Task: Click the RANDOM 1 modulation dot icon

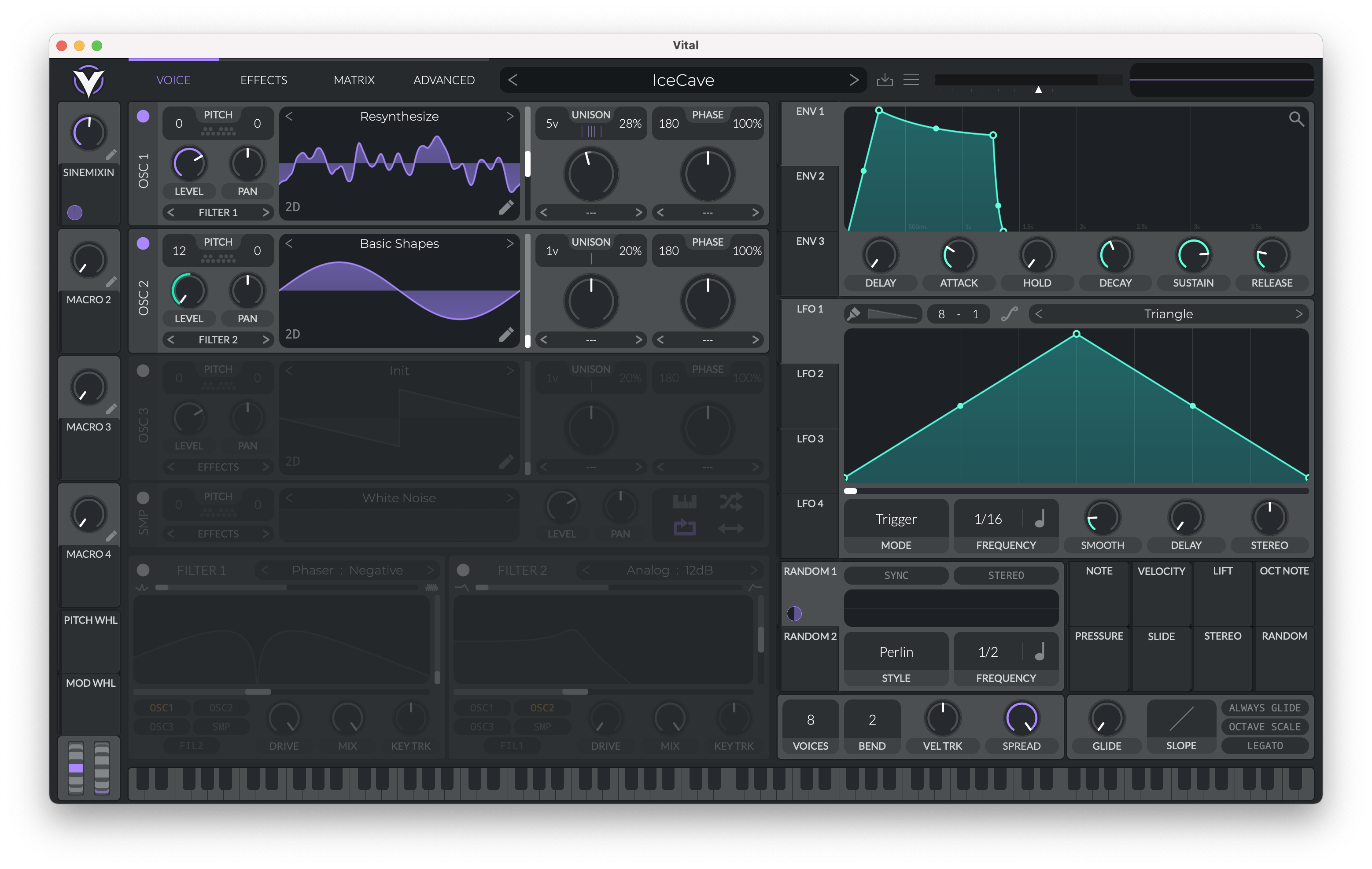Action: (x=794, y=613)
